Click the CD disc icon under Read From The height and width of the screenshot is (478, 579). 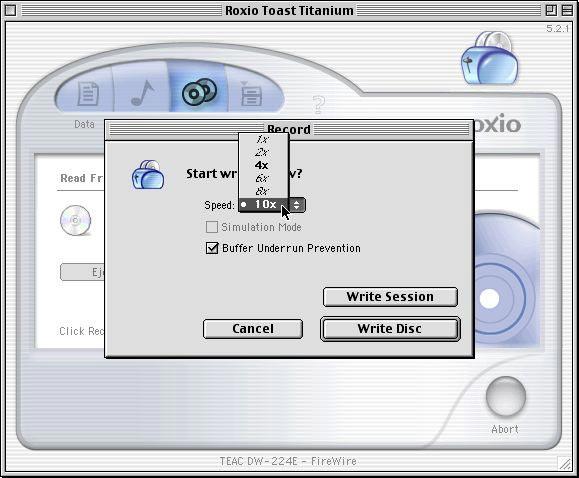click(76, 221)
